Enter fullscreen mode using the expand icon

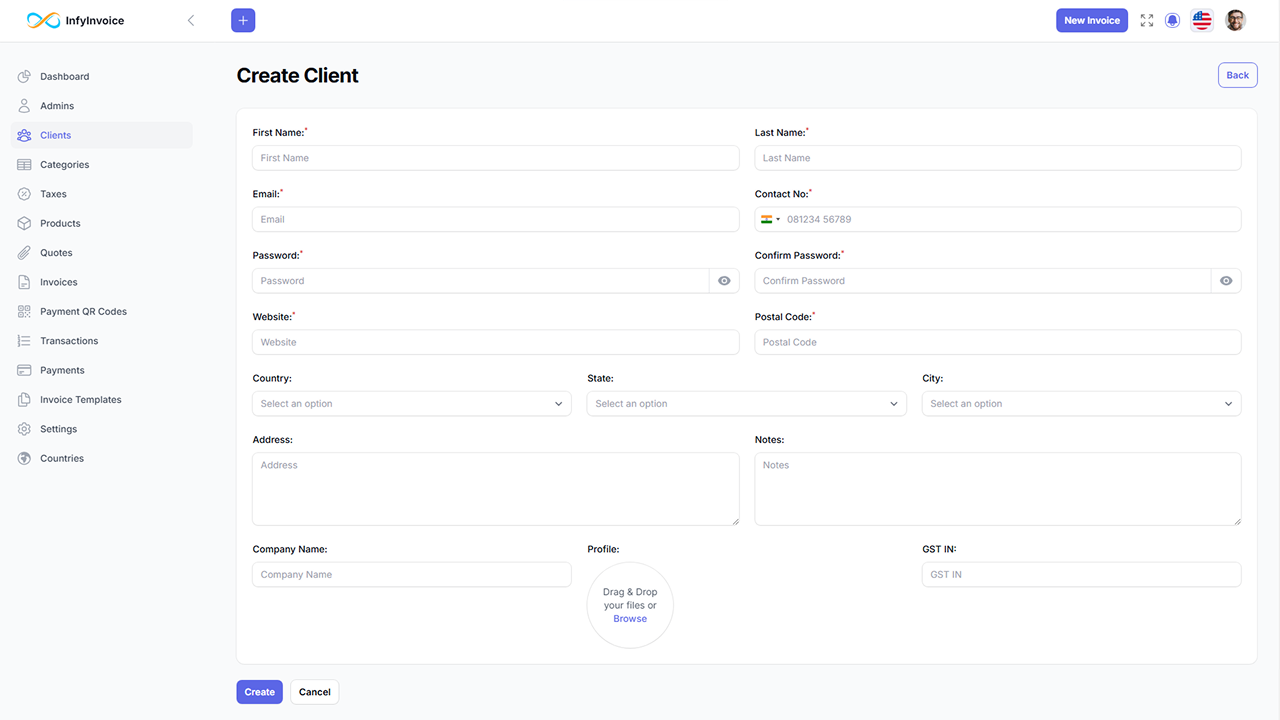click(1146, 20)
